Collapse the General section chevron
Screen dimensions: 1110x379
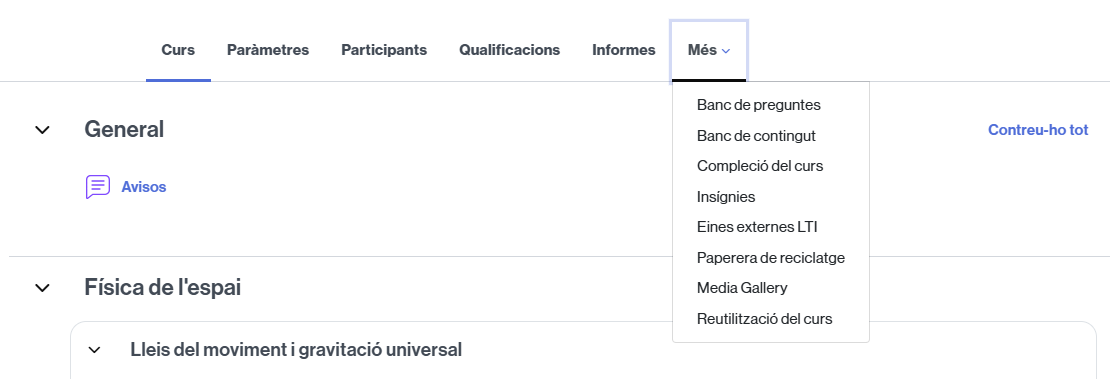(x=42, y=130)
